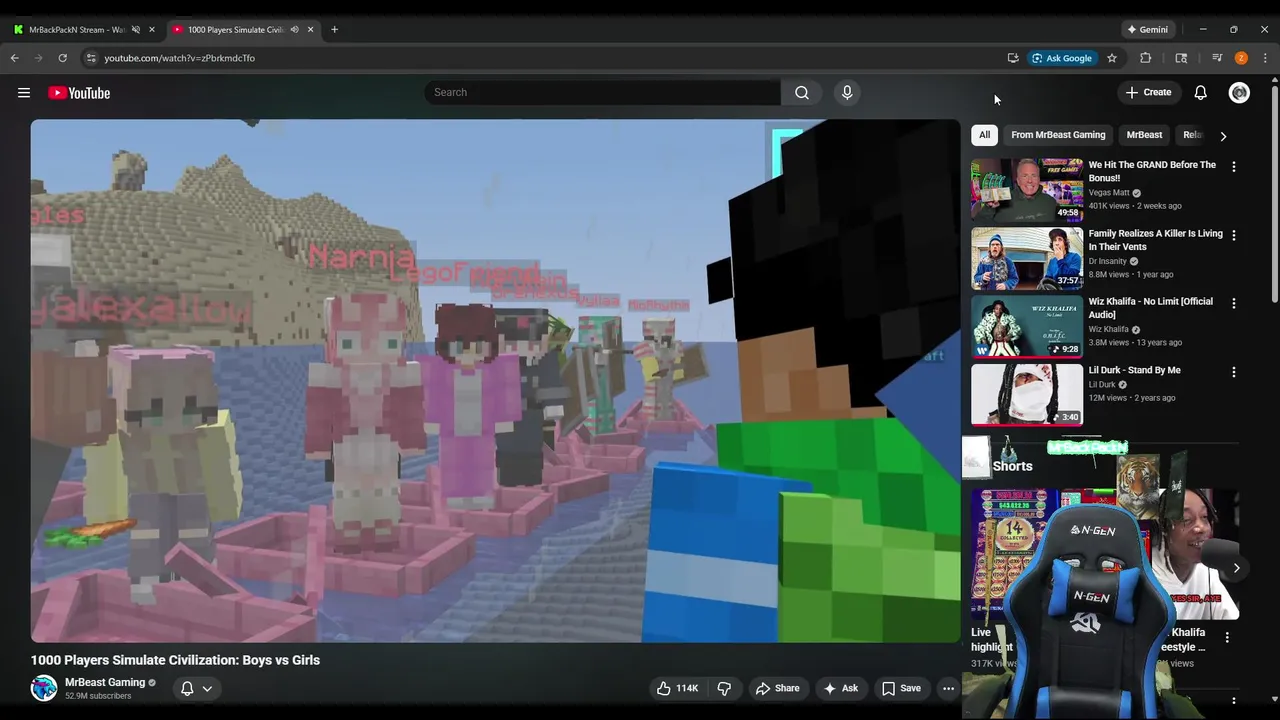This screenshot has width=1280, height=720.
Task: Open MrBeast Gaming channel name link
Action: 105,682
